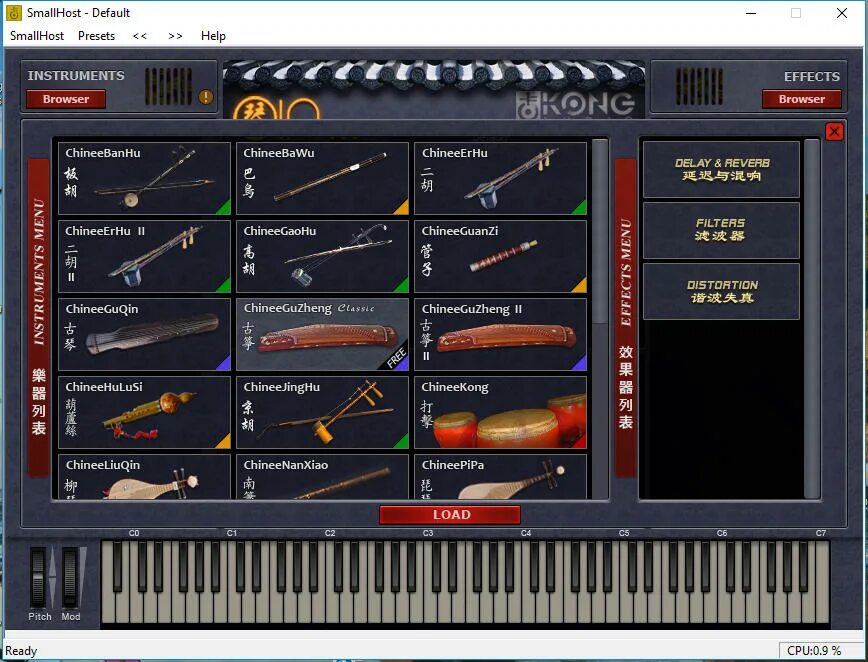
Task: Click the Mod wheel slider
Action: [x=70, y=578]
